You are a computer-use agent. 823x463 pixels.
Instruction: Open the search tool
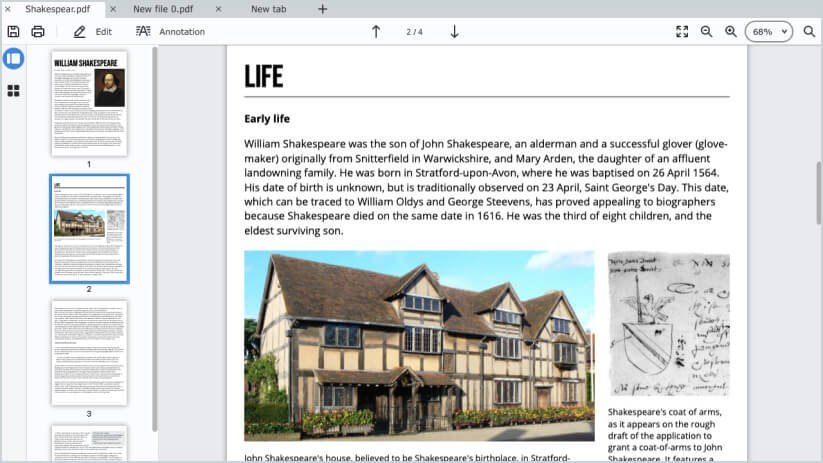pos(808,31)
